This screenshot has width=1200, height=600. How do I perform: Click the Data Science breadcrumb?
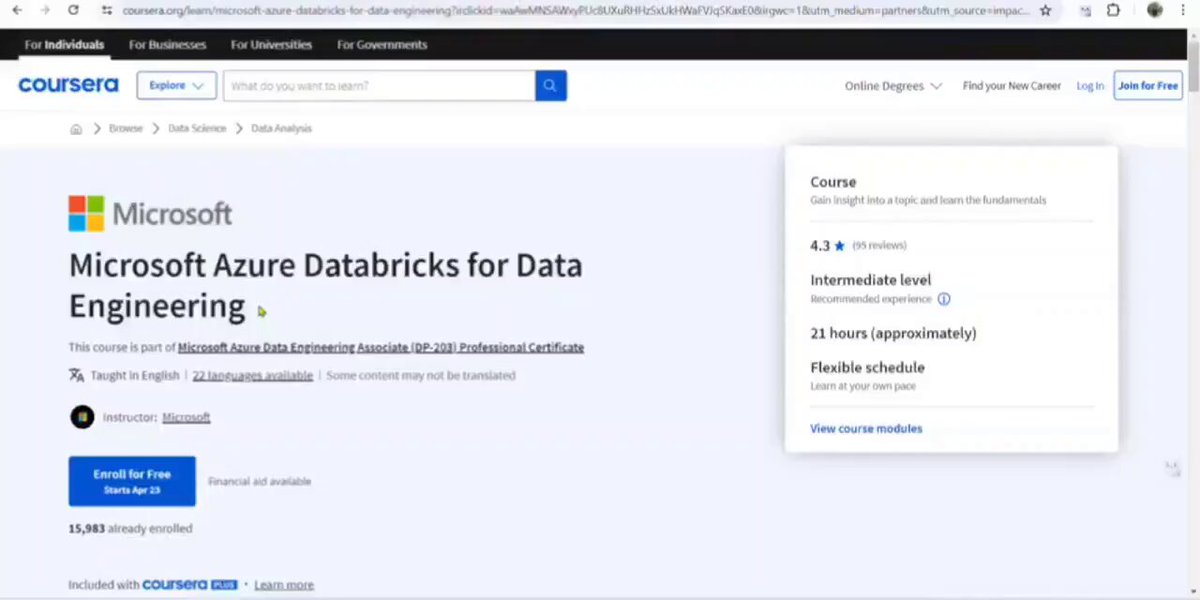(x=197, y=129)
